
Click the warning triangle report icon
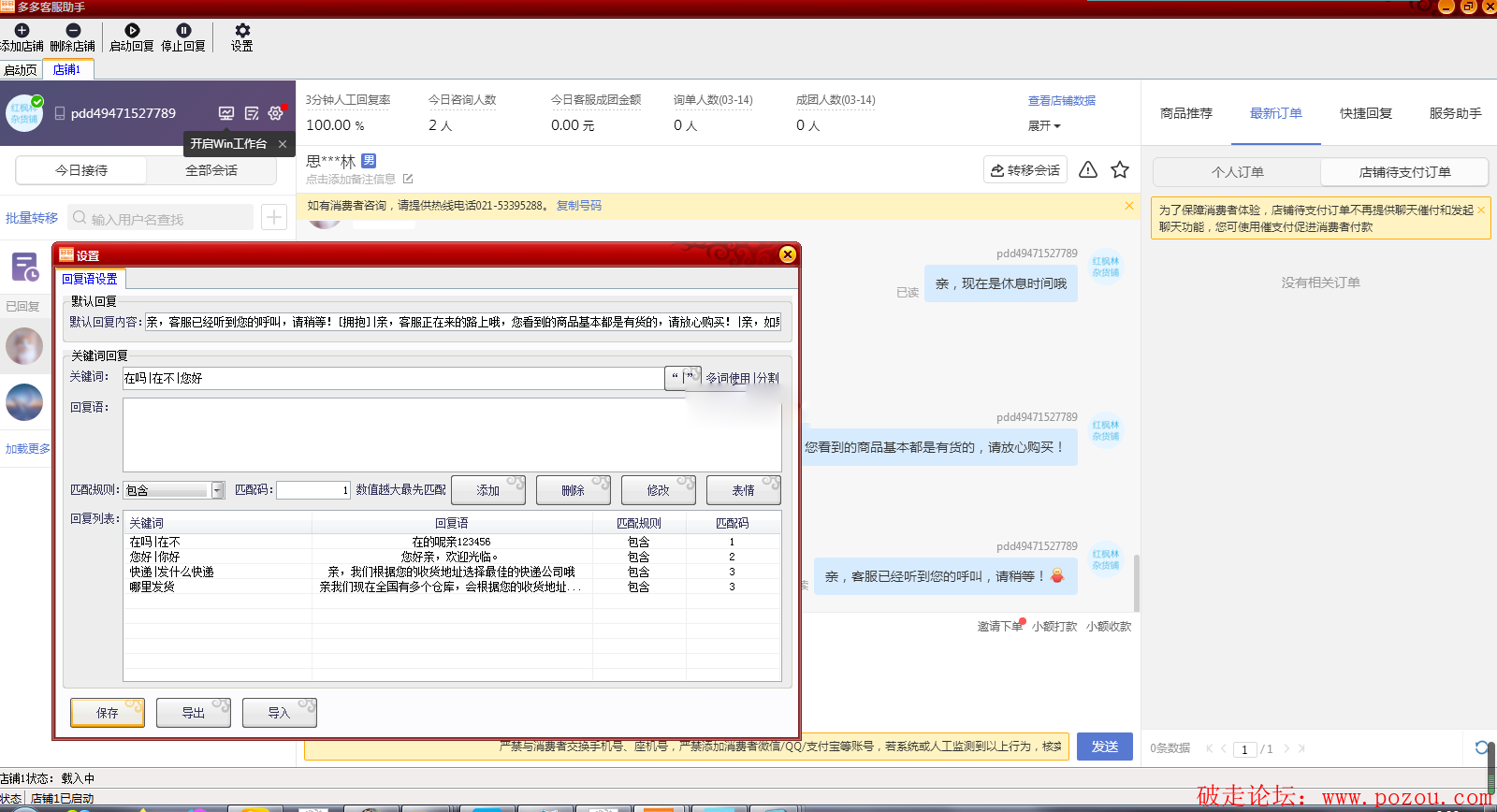pos(1088,170)
